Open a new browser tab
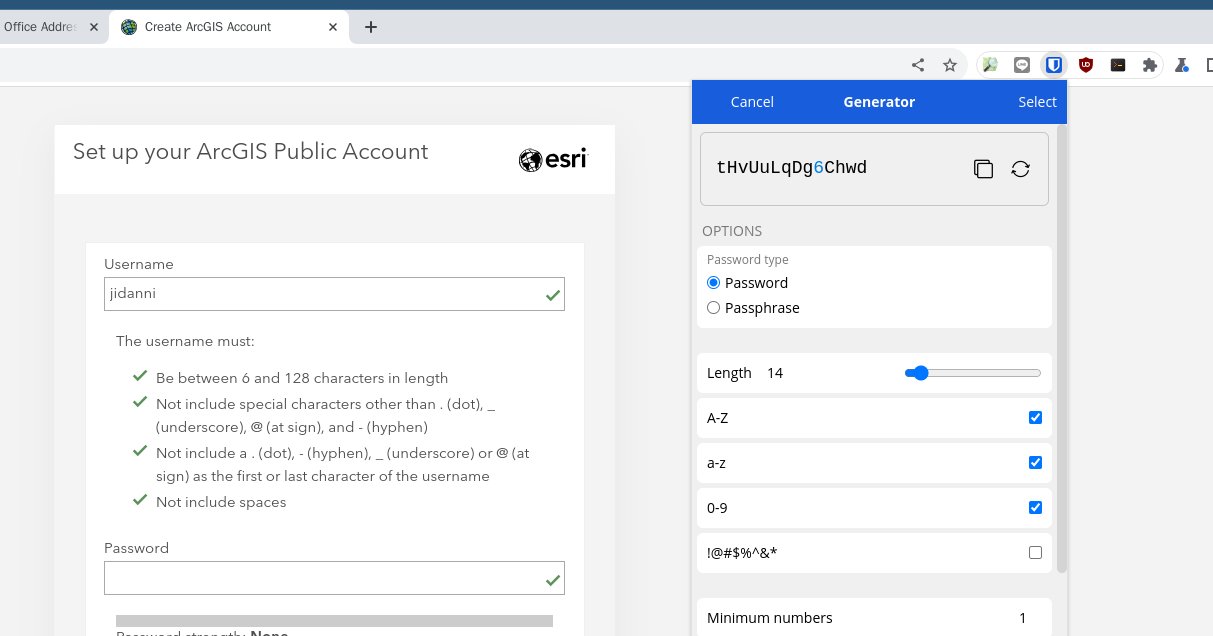The height and width of the screenshot is (636, 1213). (371, 27)
